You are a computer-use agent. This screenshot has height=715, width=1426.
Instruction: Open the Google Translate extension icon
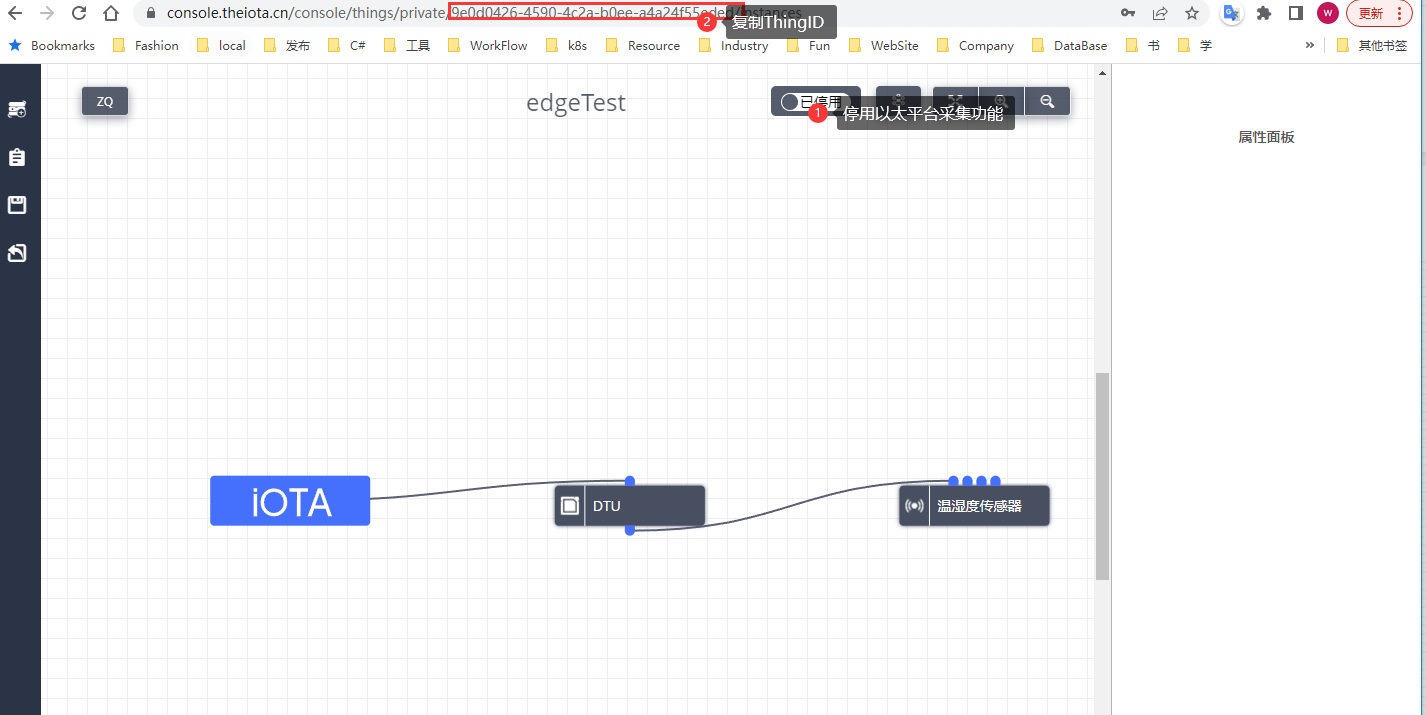coord(1232,13)
